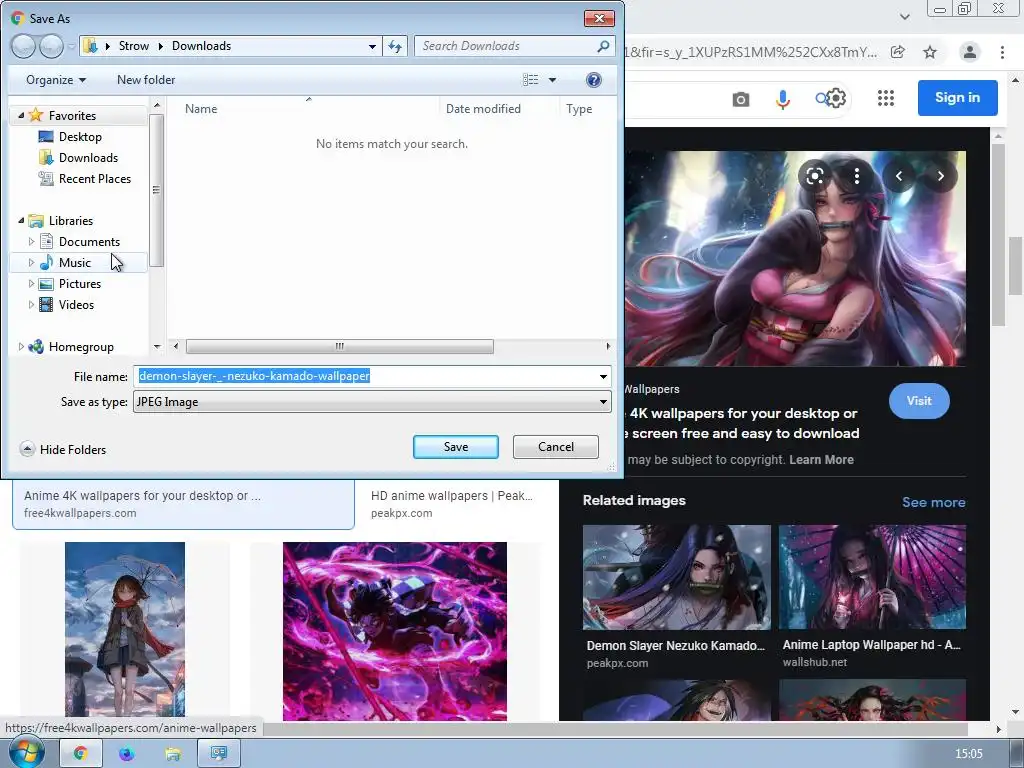Image resolution: width=1024 pixels, height=768 pixels.
Task: Open the Google apps grid icon
Action: point(886,99)
